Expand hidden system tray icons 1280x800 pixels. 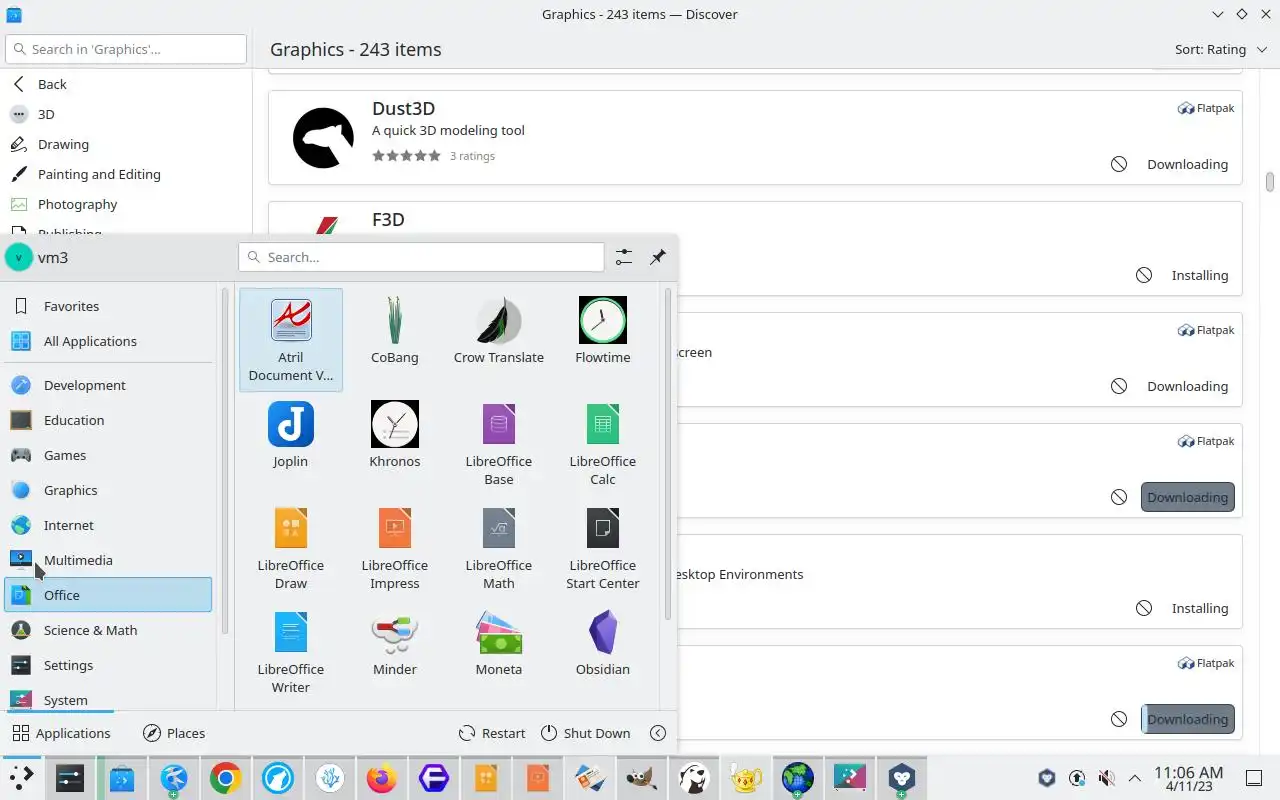pyautogui.click(x=1135, y=778)
